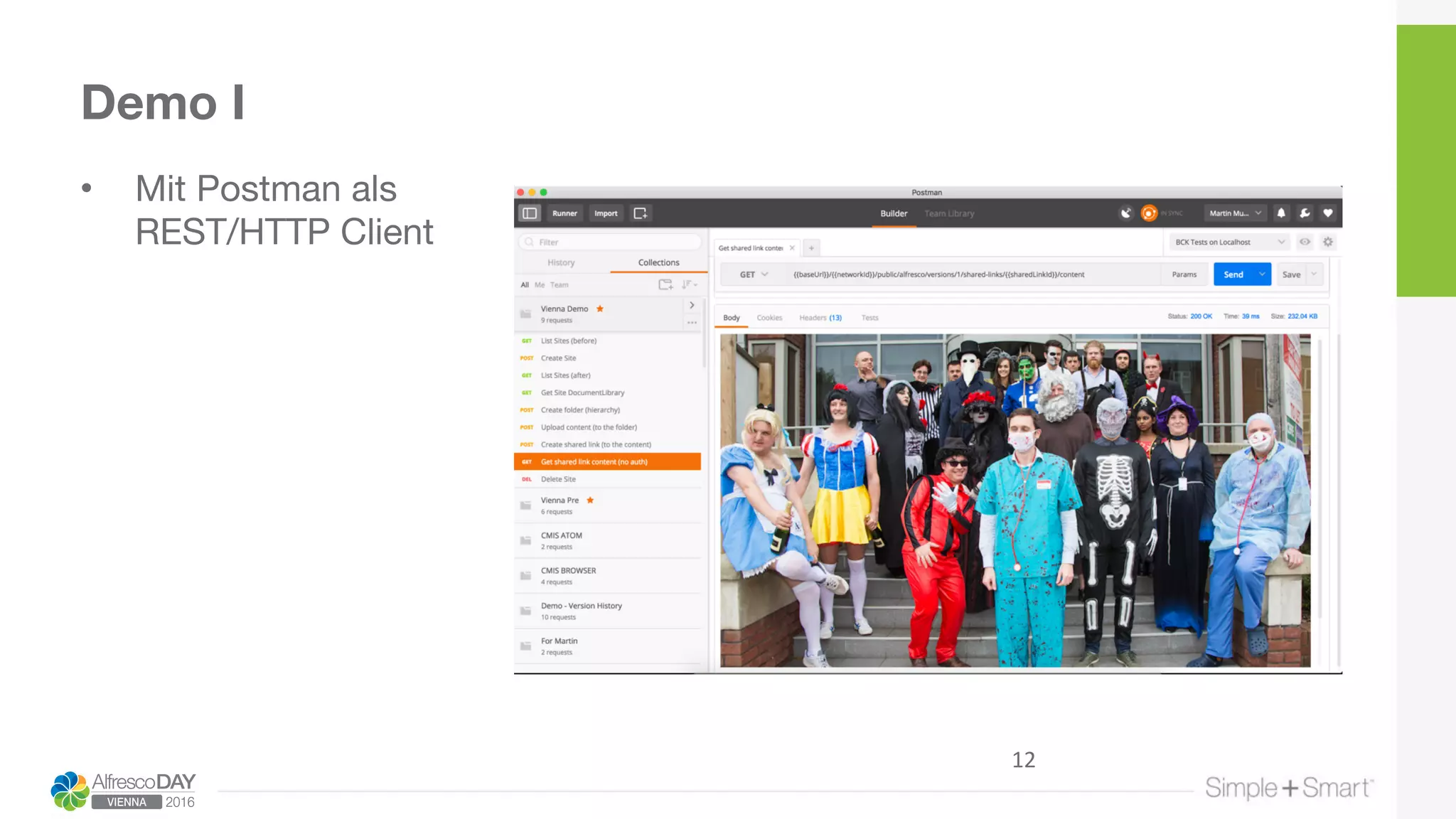Open the new window icon next to Import
1456x819 pixels.
(641, 213)
